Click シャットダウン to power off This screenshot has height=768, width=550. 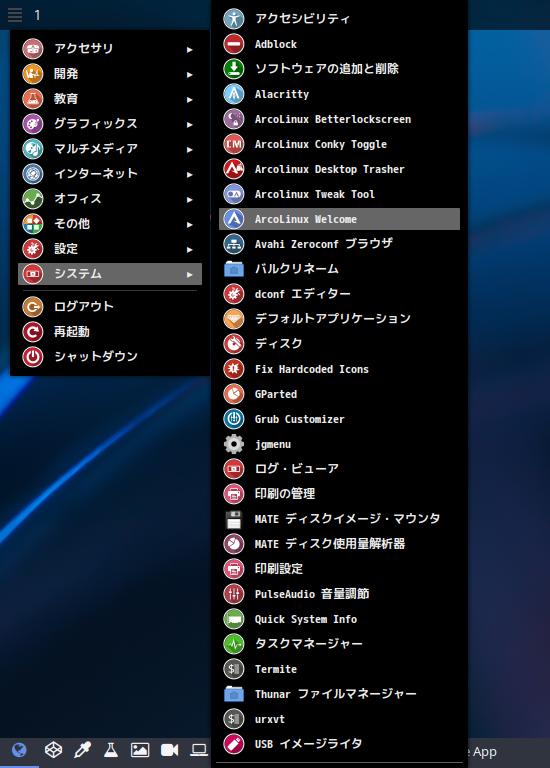(x=110, y=357)
